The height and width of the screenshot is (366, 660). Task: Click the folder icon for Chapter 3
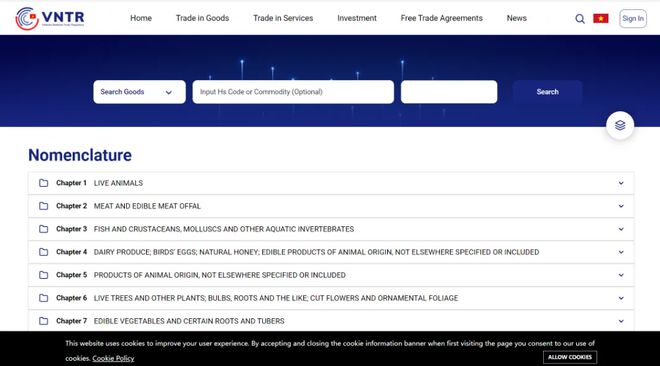click(43, 229)
